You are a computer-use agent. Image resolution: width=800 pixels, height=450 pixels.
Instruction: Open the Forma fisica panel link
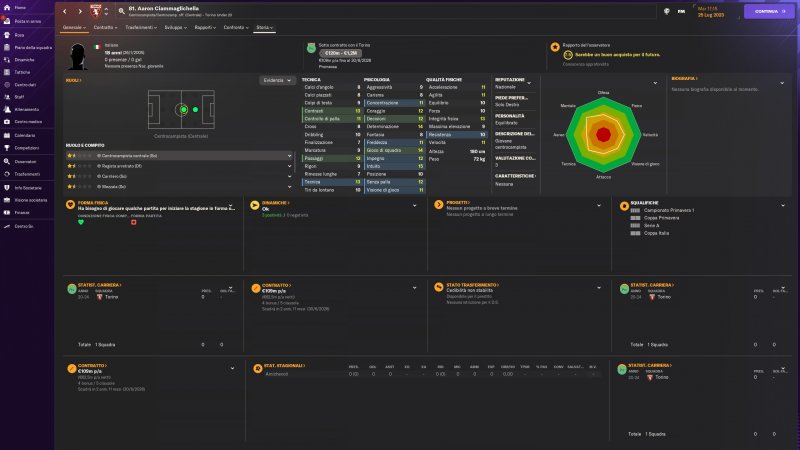click(95, 202)
